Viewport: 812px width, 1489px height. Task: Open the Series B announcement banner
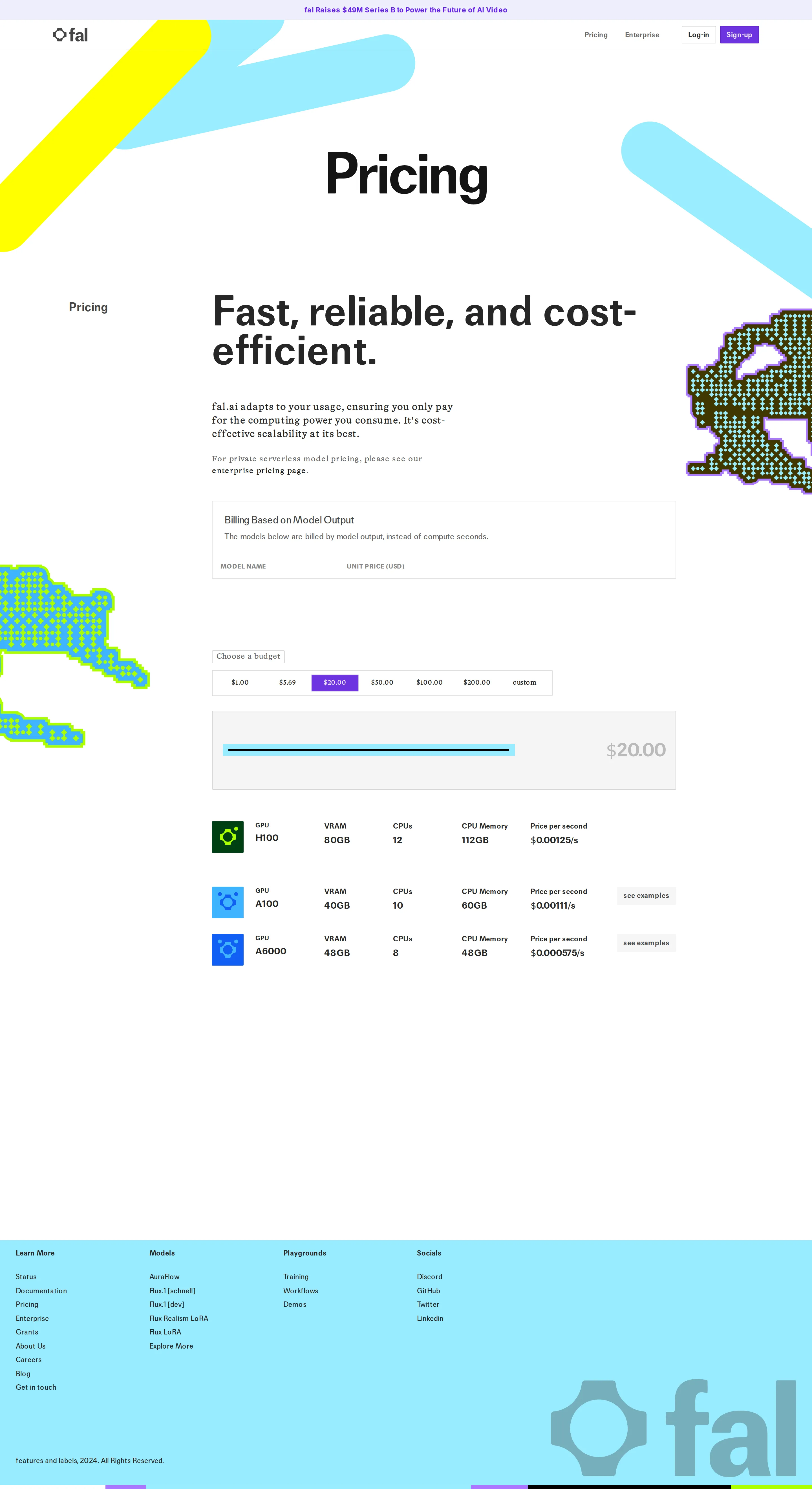[406, 10]
